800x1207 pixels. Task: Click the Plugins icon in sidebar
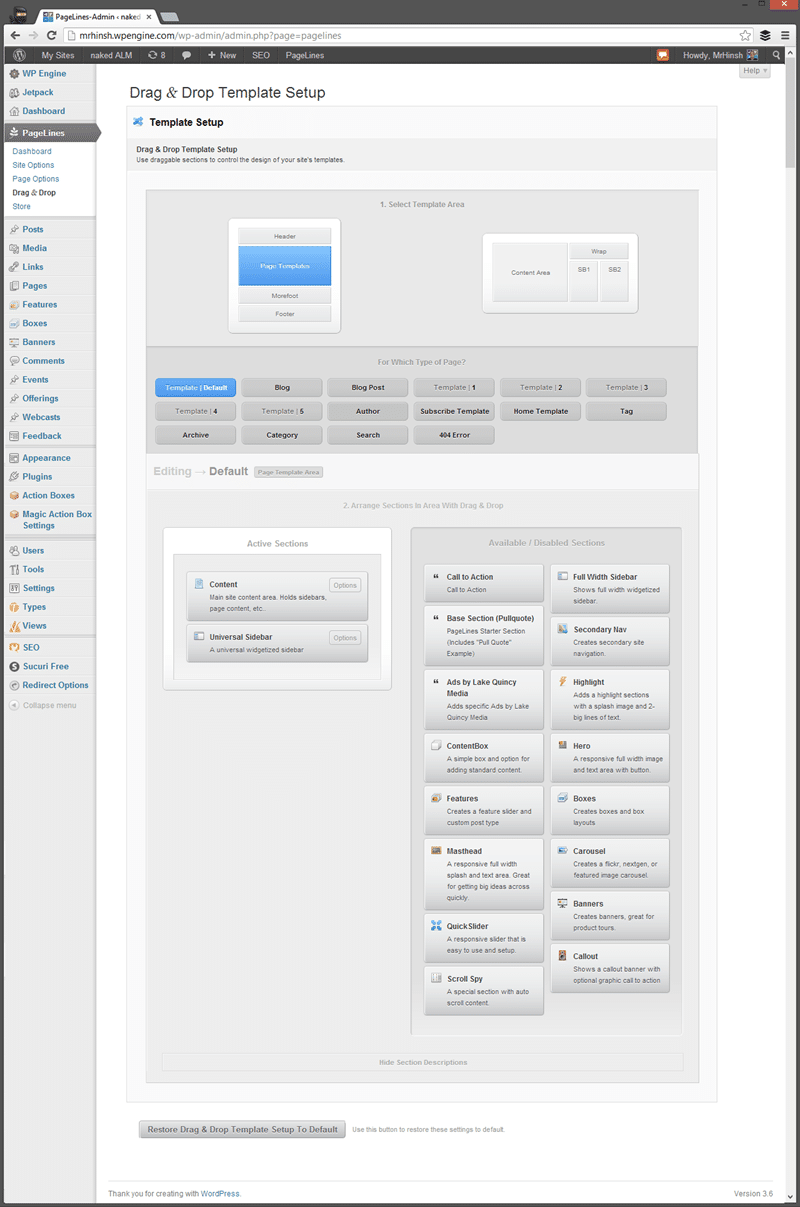click(x=14, y=477)
